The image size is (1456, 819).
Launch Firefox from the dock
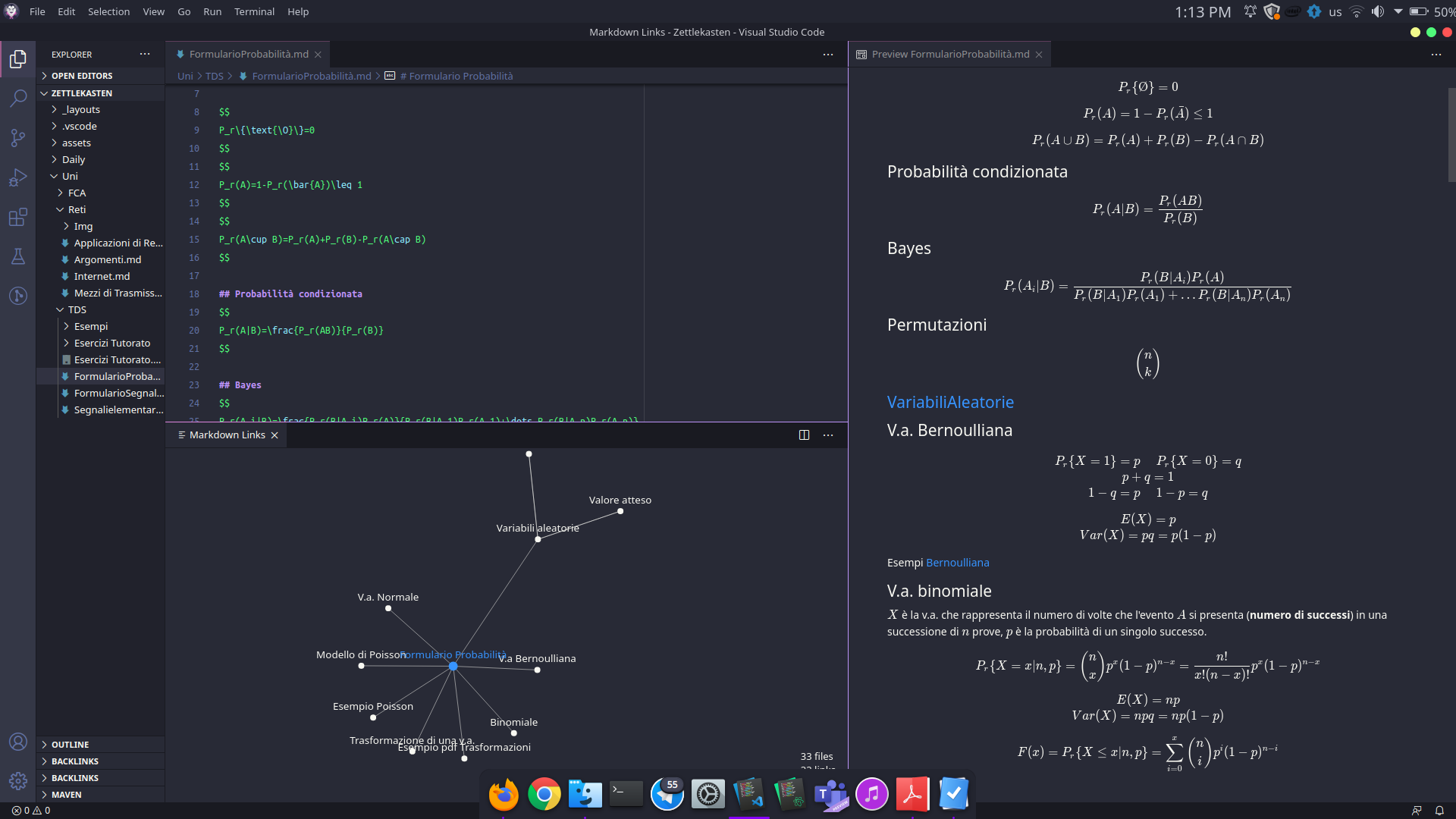coord(503,794)
